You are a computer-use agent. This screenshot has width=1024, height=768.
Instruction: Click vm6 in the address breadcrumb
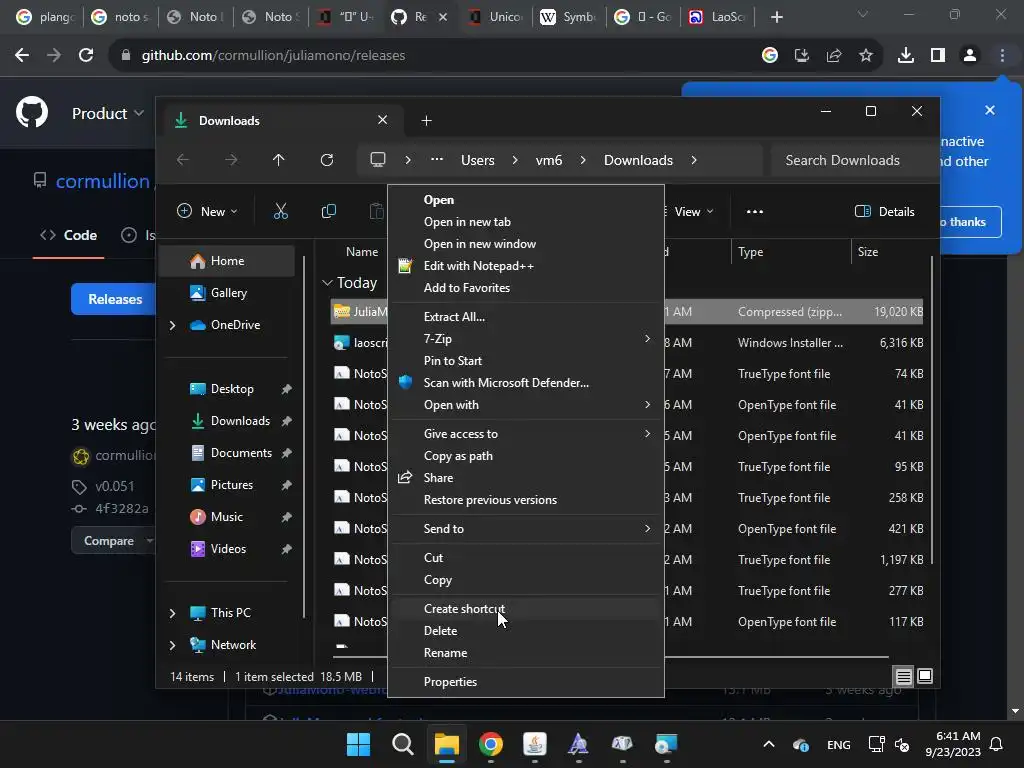(x=549, y=160)
